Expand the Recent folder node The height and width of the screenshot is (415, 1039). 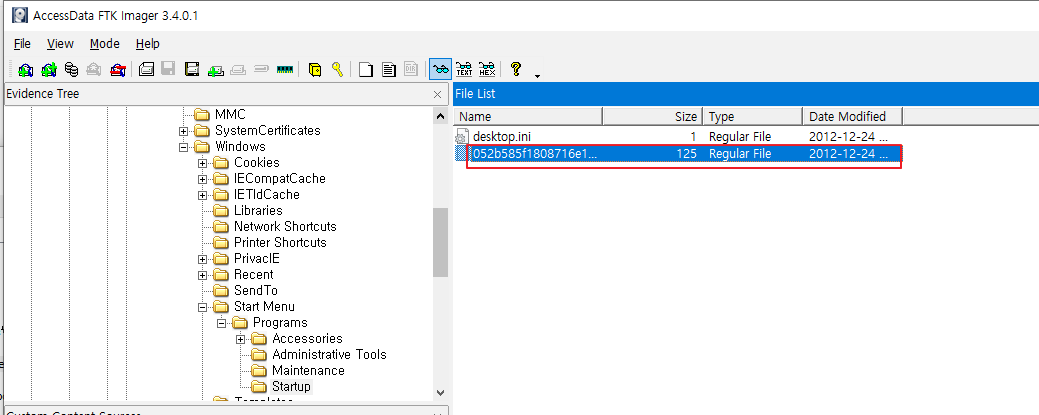(x=203, y=275)
